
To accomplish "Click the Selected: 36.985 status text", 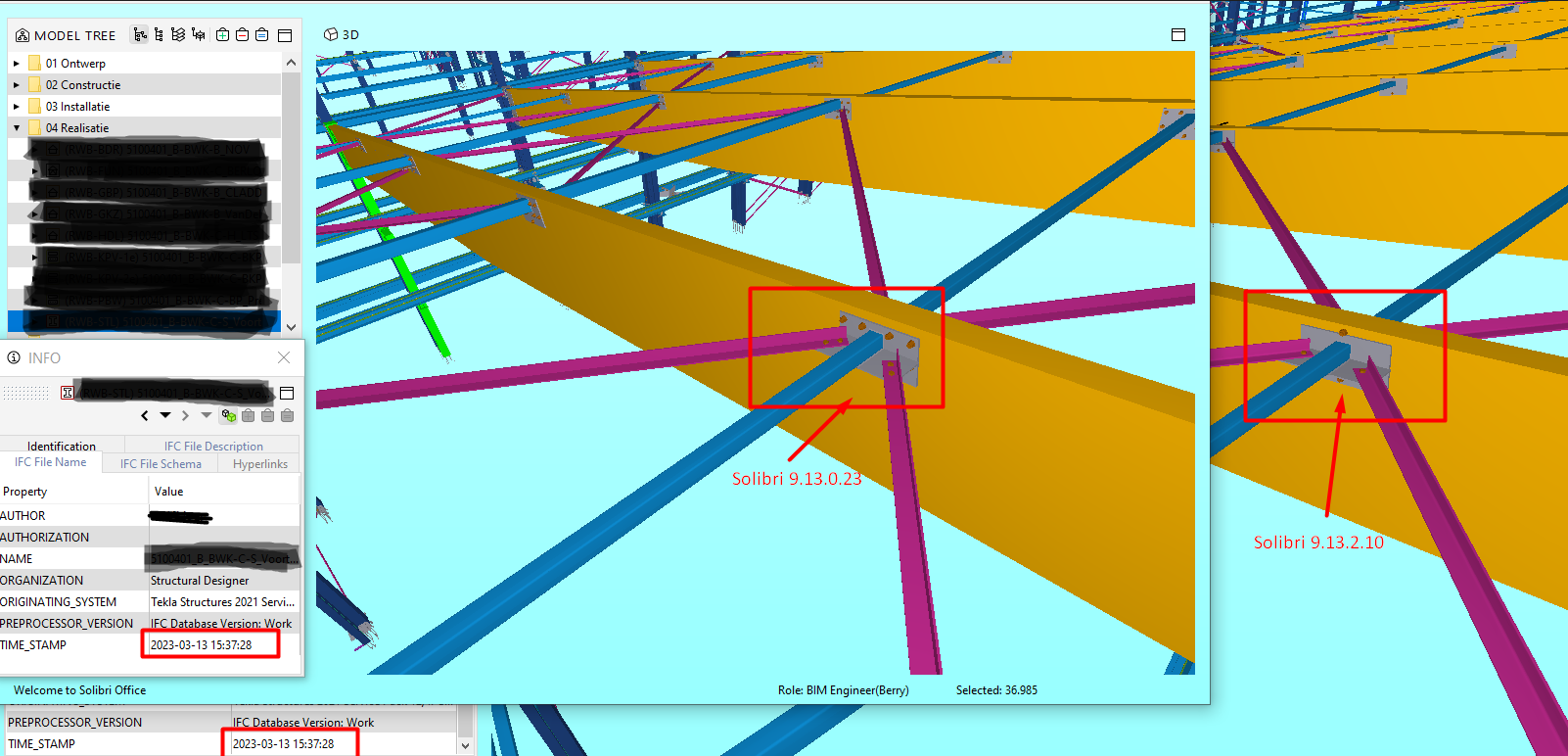I will [996, 690].
